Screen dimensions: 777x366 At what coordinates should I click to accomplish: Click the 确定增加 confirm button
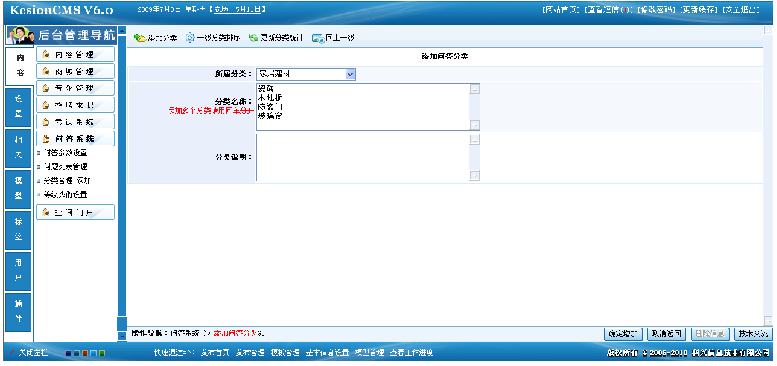tap(624, 334)
